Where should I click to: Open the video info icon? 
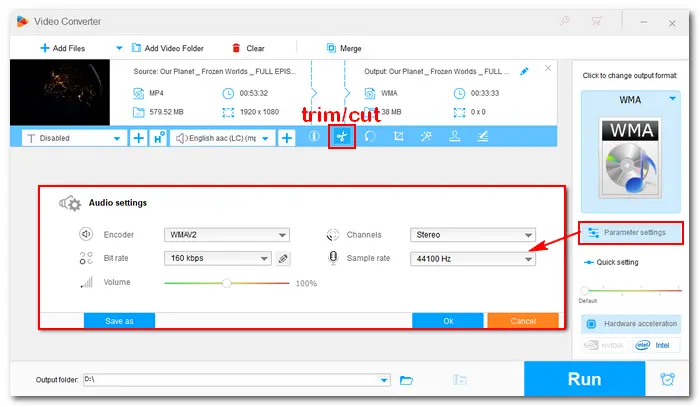(x=314, y=136)
